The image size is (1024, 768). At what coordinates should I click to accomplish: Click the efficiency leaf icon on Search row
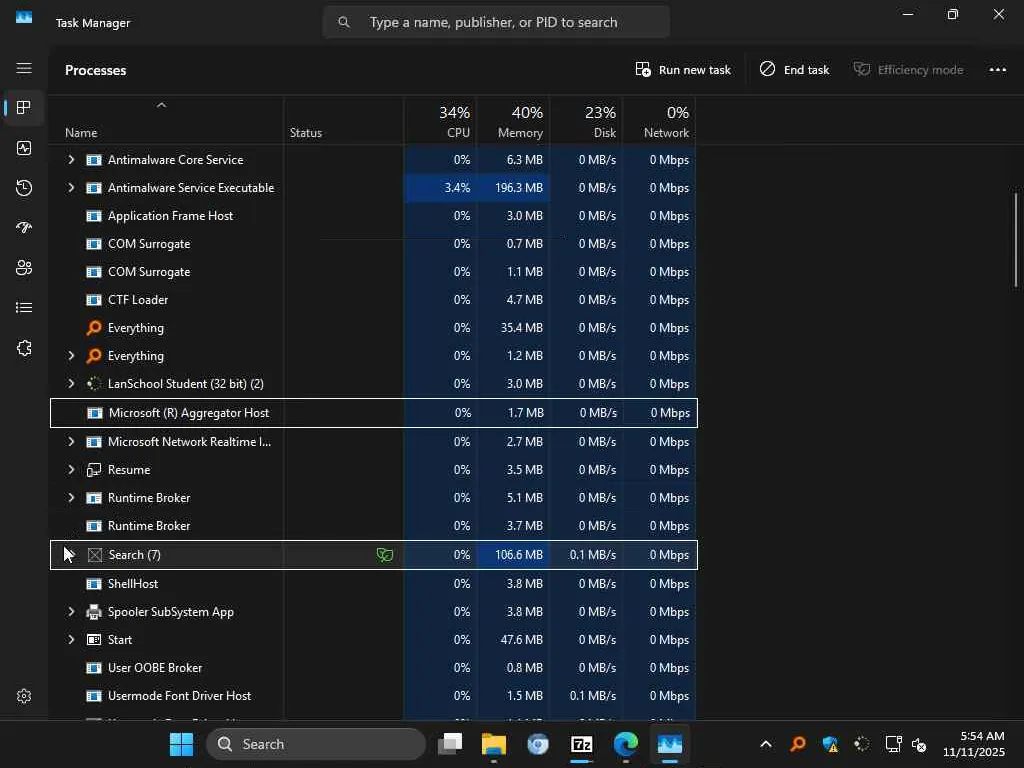[x=385, y=555]
